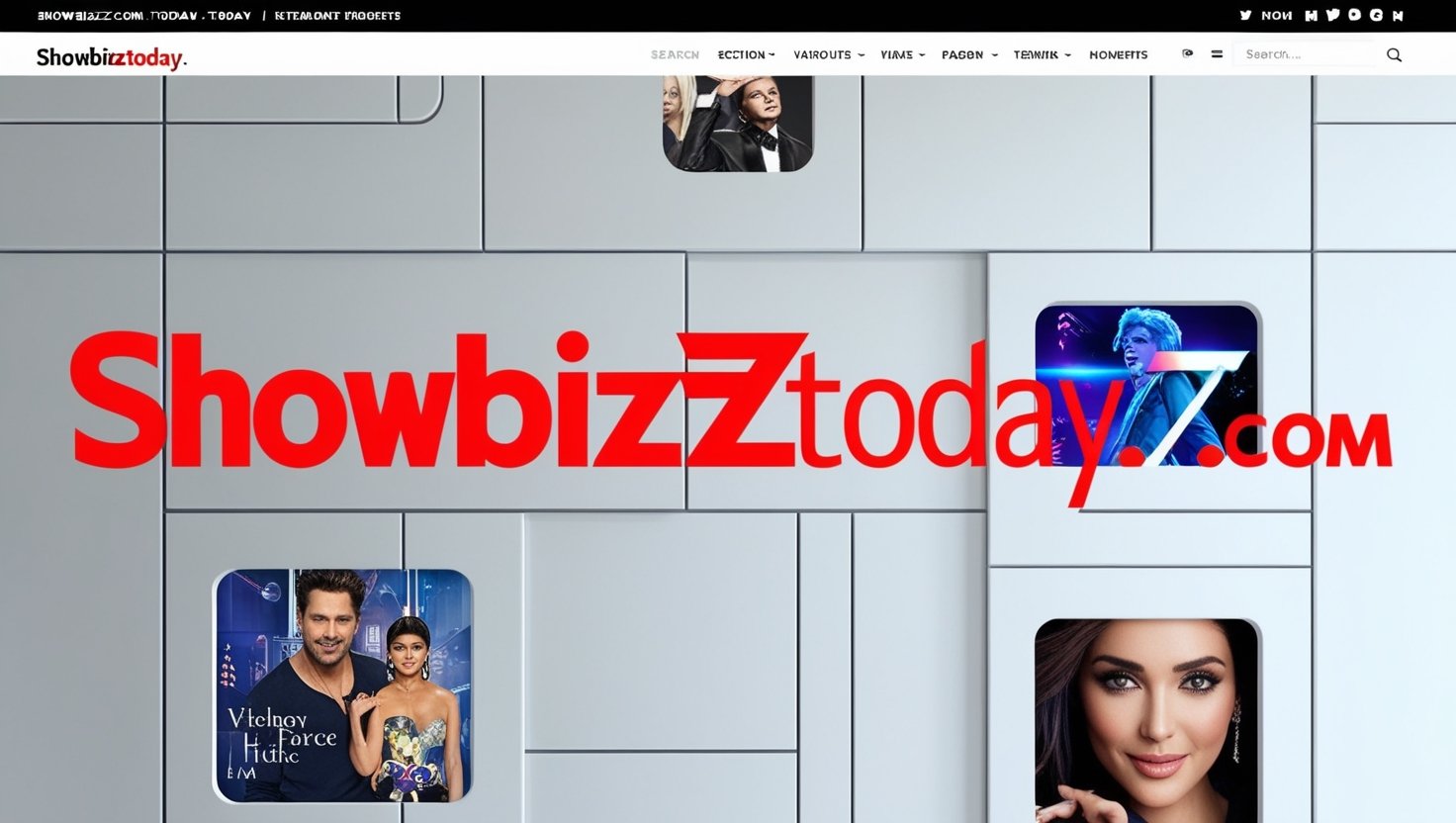This screenshot has width=1456, height=823.
Task: Click the NOW text in top bar
Action: (1276, 16)
